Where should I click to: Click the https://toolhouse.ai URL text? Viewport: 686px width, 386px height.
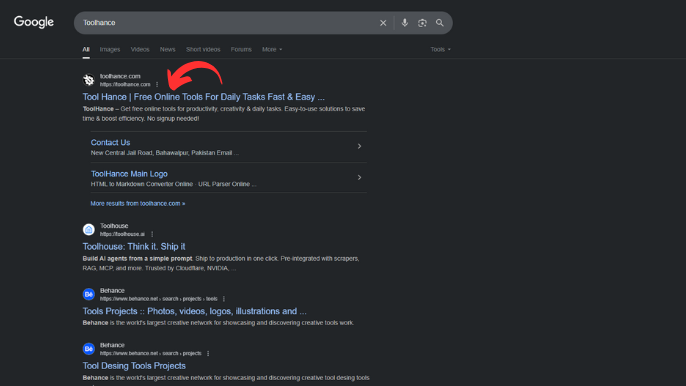point(122,234)
